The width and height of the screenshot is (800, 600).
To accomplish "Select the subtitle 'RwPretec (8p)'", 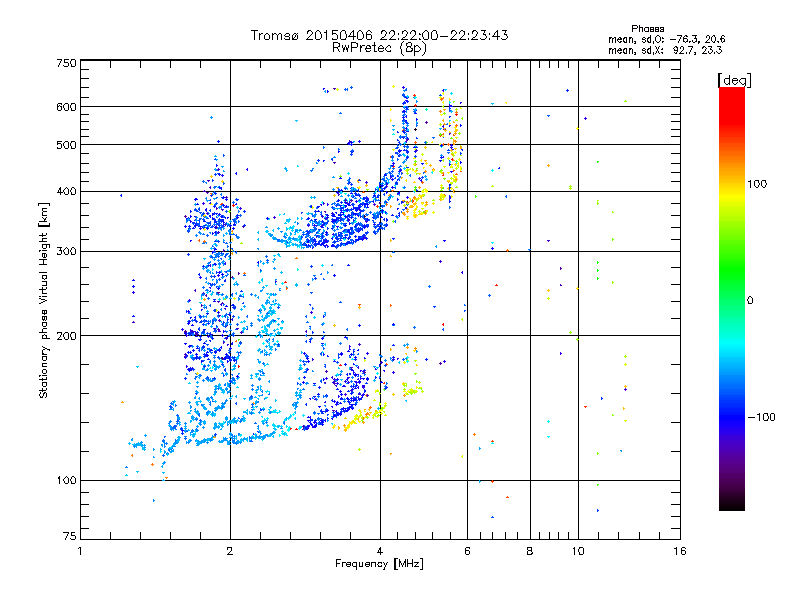I will pyautogui.click(x=379, y=48).
